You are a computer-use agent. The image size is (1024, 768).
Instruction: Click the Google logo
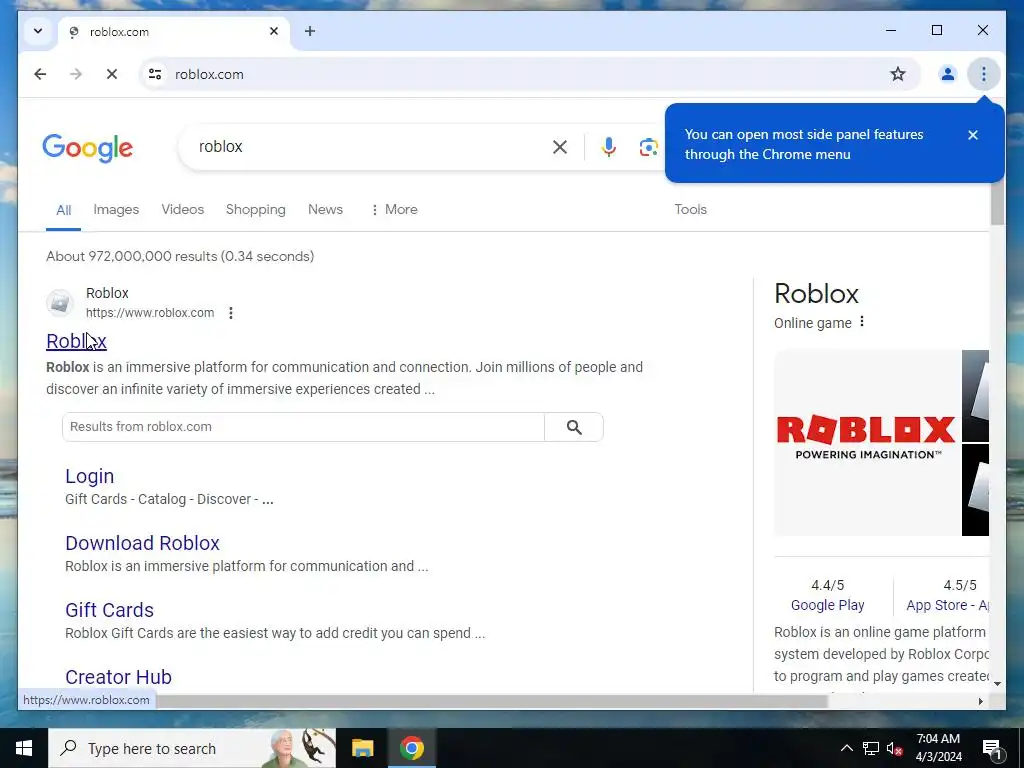click(88, 148)
